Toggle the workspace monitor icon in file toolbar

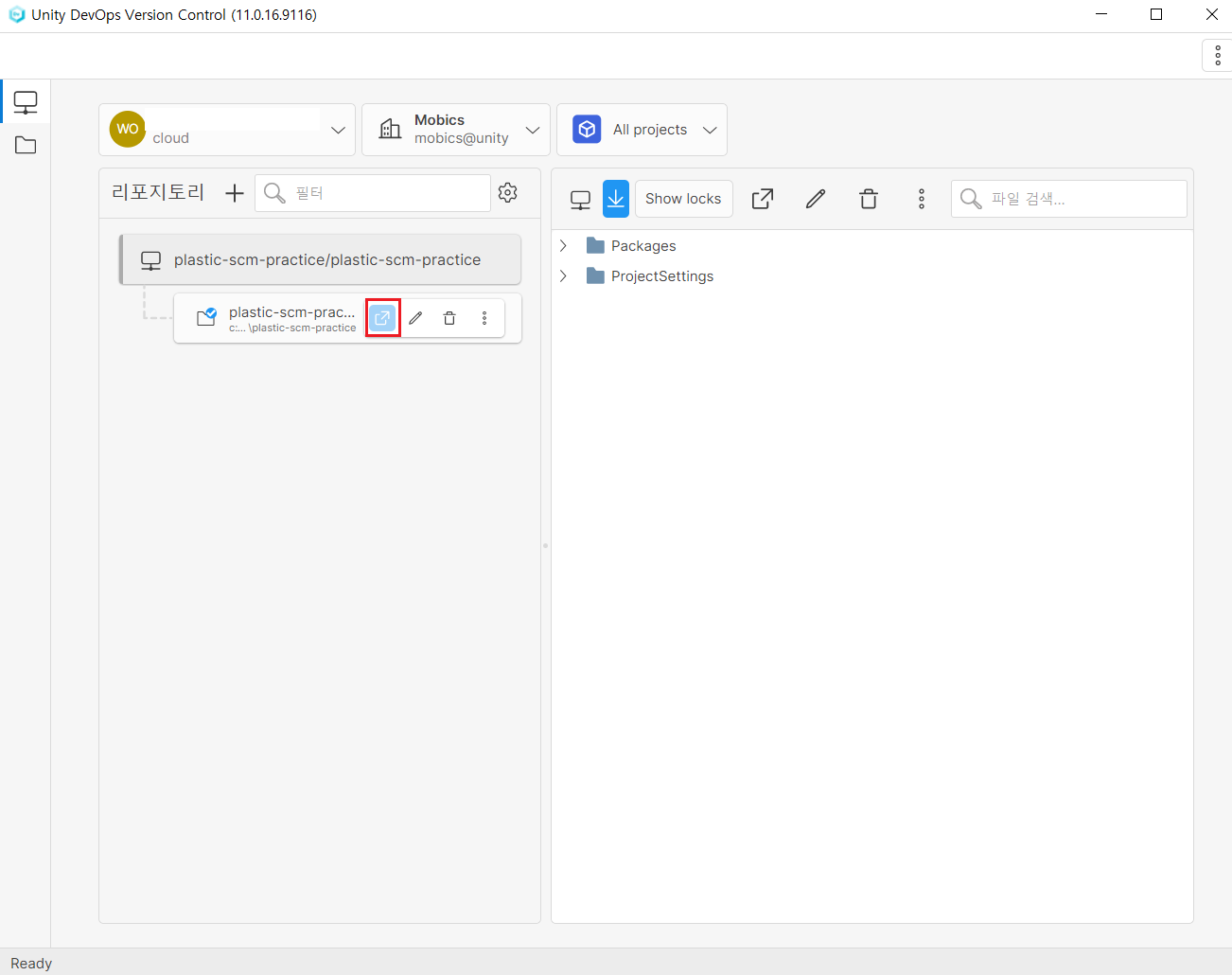(580, 199)
